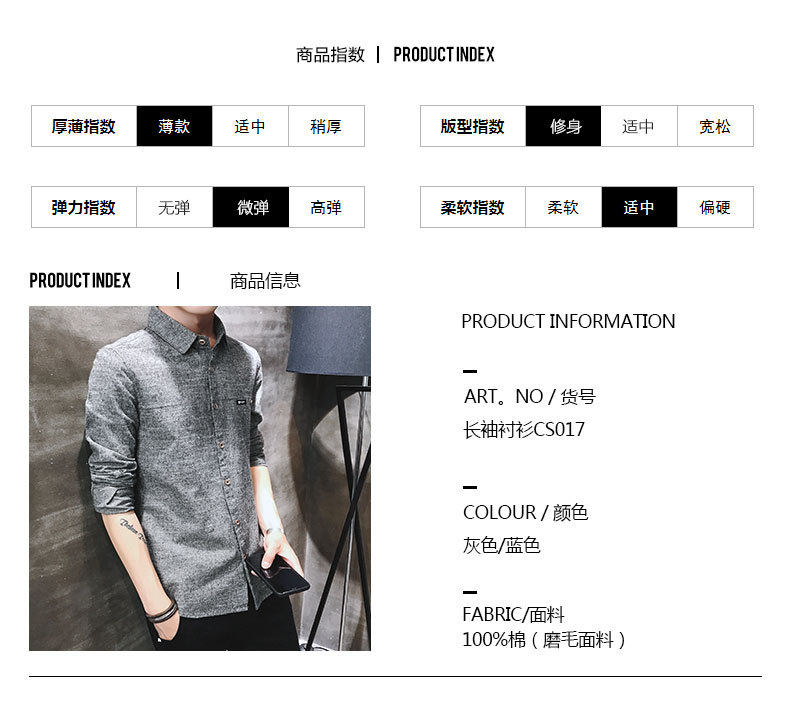Select the 适中 softness option
Image resolution: width=790 pixels, height=706 pixels.
point(639,207)
